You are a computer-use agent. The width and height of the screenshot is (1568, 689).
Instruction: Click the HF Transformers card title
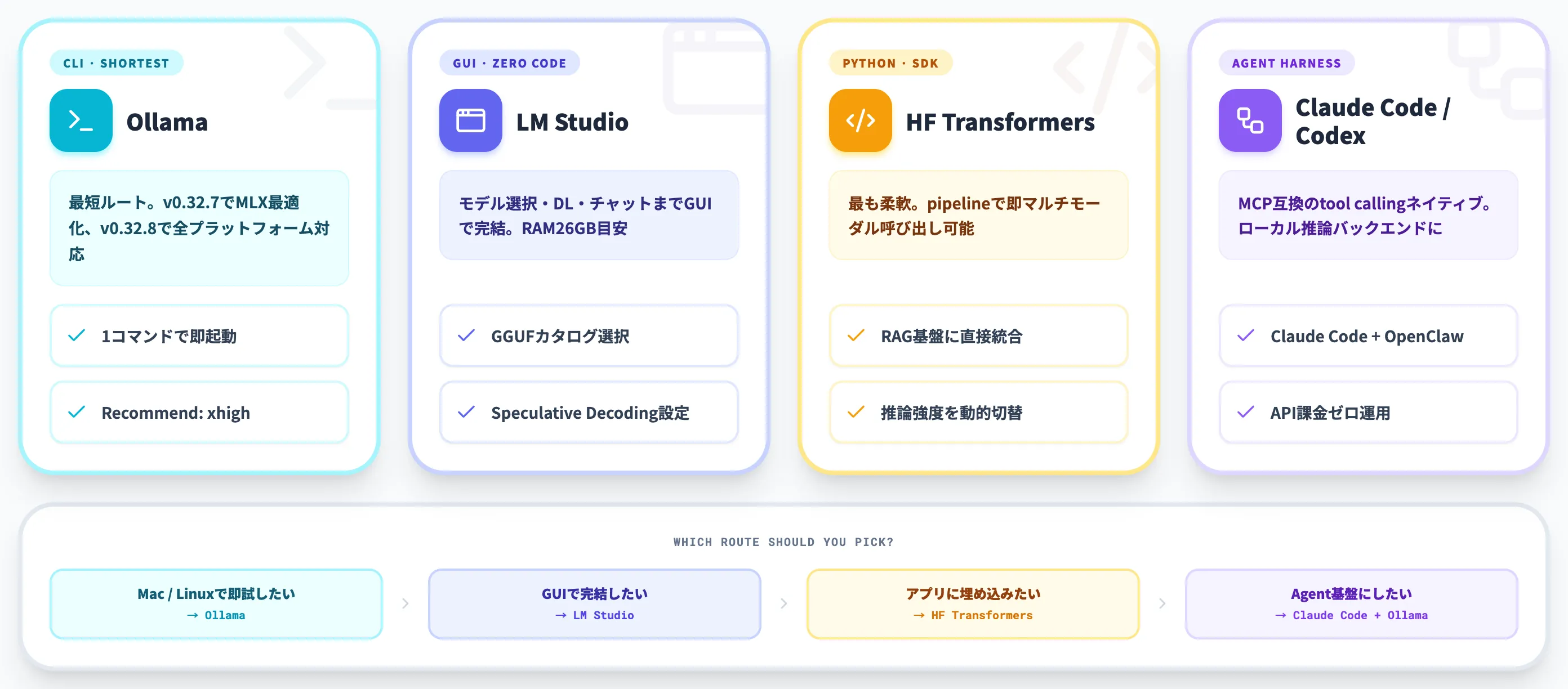[1000, 122]
